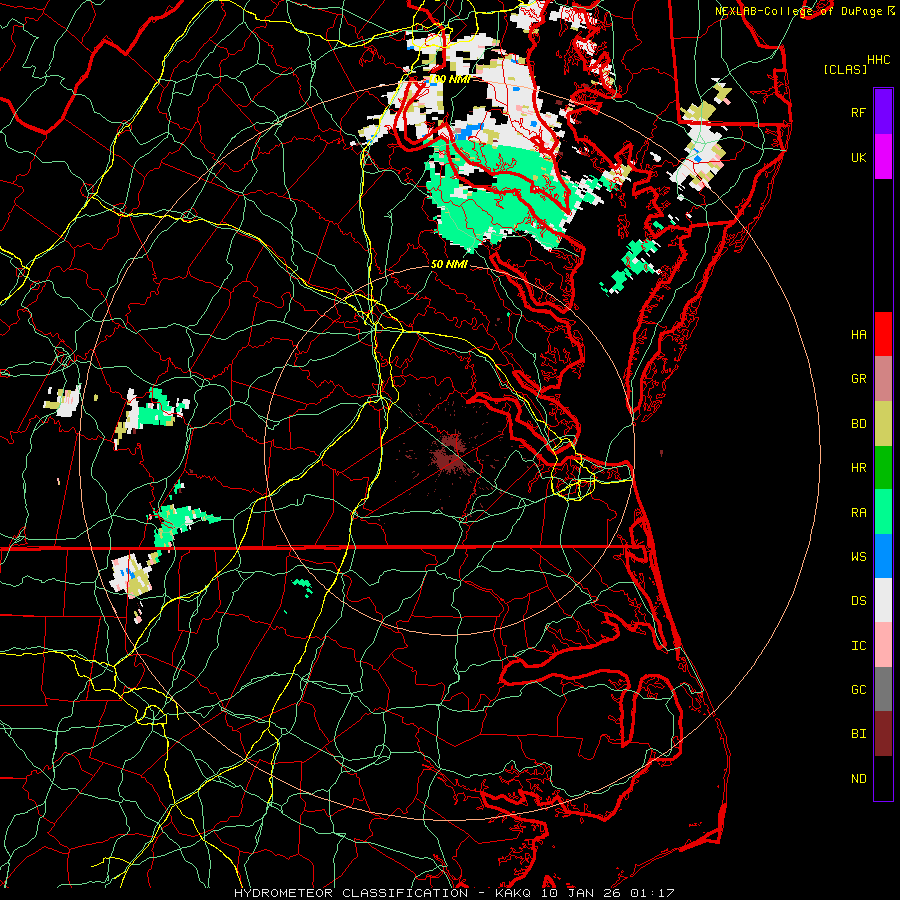Click the GR legend color swatch
Image resolution: width=900 pixels, height=900 pixels.
coord(883,378)
